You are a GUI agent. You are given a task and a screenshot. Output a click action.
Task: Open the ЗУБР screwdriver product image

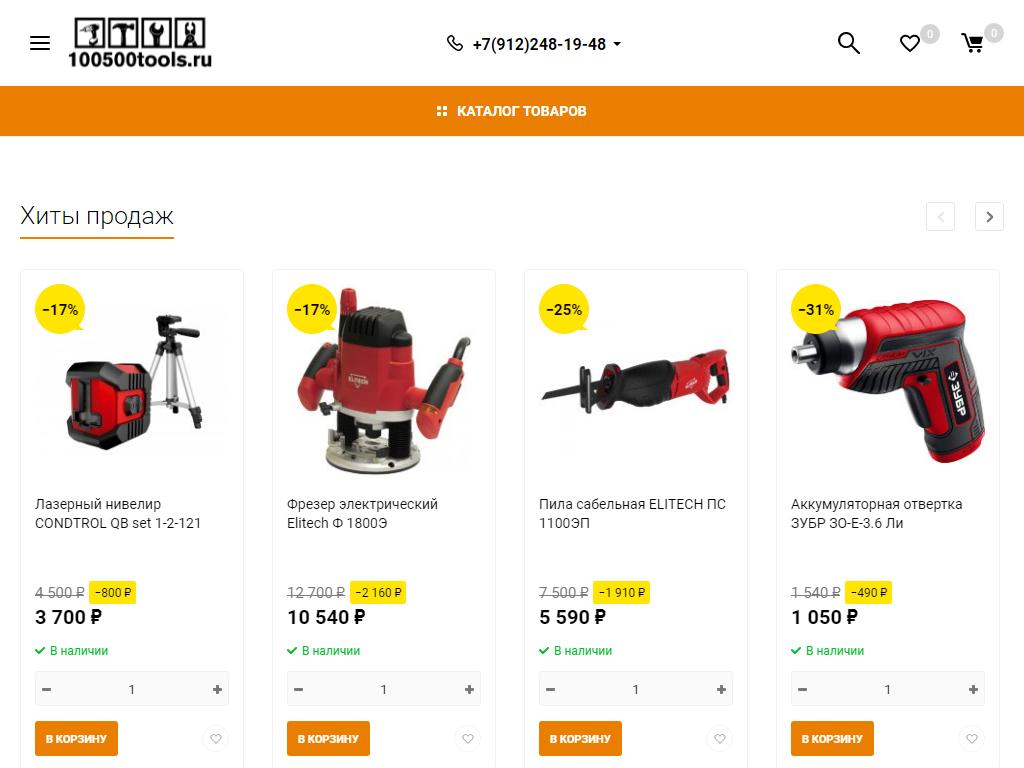pyautogui.click(x=888, y=381)
